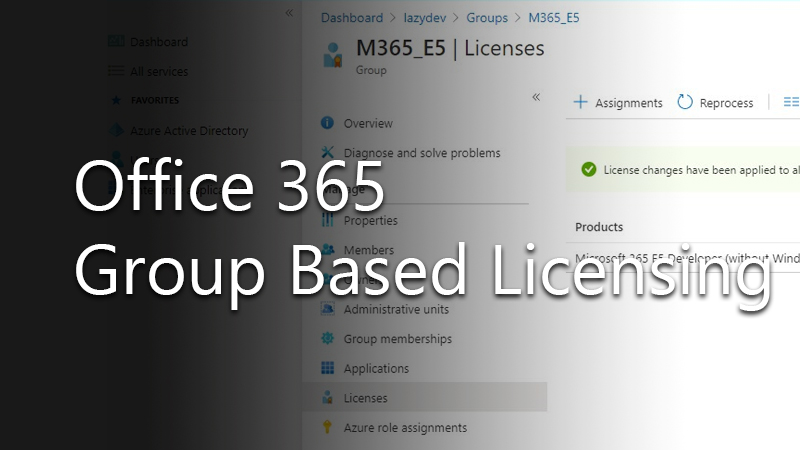
Task: Select Dashboard in the portal sidebar
Action: click(159, 42)
